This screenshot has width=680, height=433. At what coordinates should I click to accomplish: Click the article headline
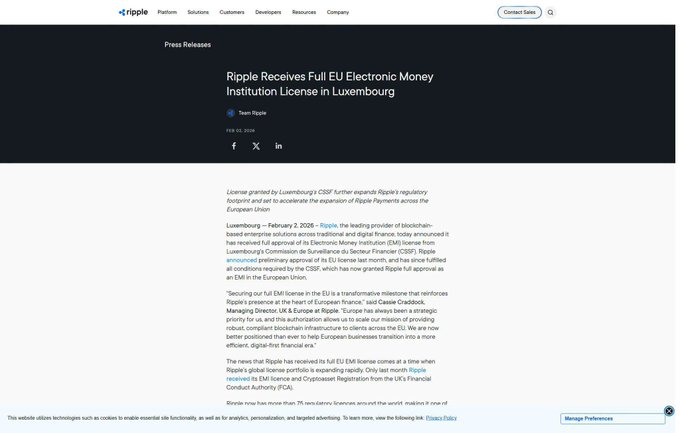pos(330,84)
